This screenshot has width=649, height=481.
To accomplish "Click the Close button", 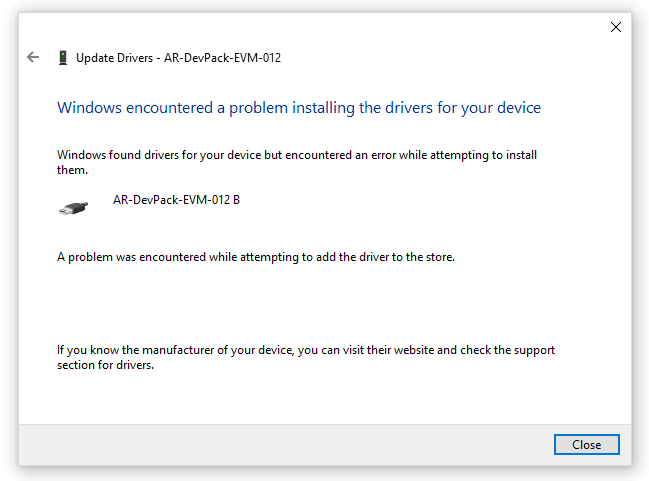I will (x=587, y=445).
